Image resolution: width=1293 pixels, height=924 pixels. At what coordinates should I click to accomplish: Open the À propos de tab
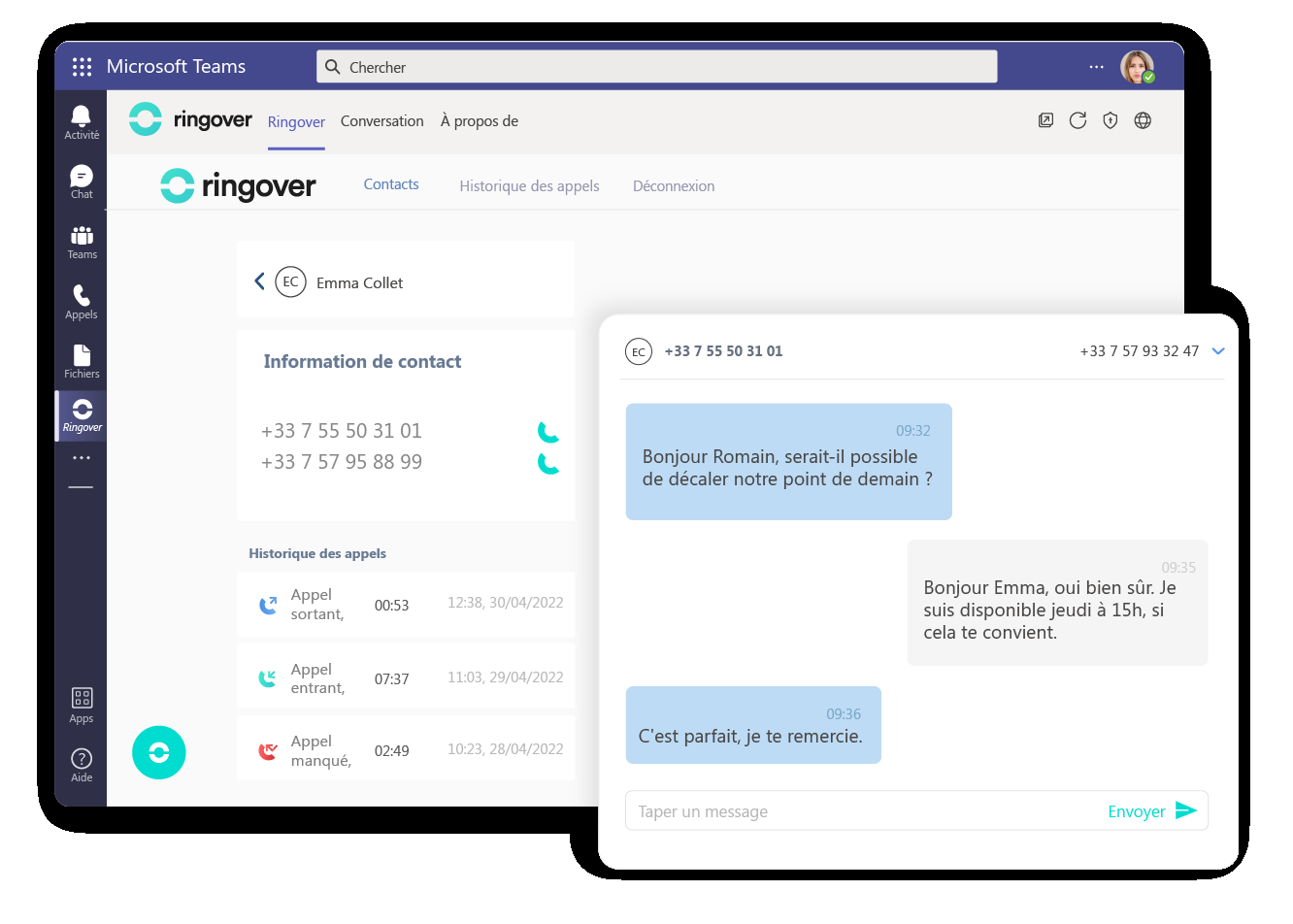pos(480,121)
